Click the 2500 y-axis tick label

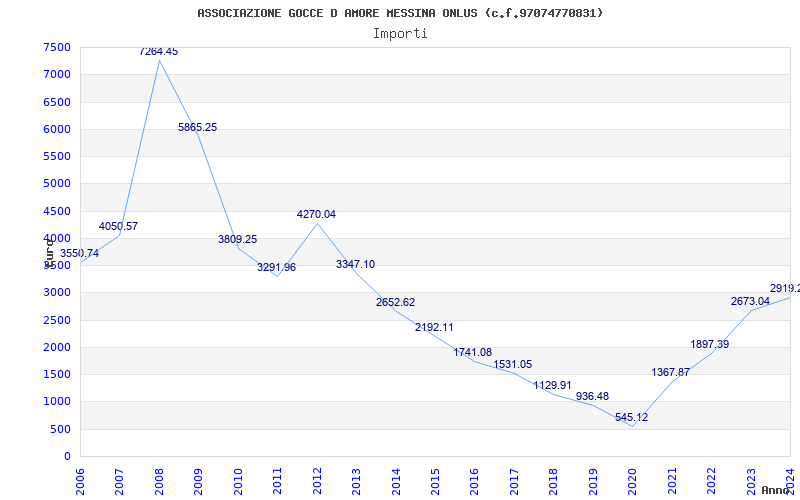[x=57, y=320]
